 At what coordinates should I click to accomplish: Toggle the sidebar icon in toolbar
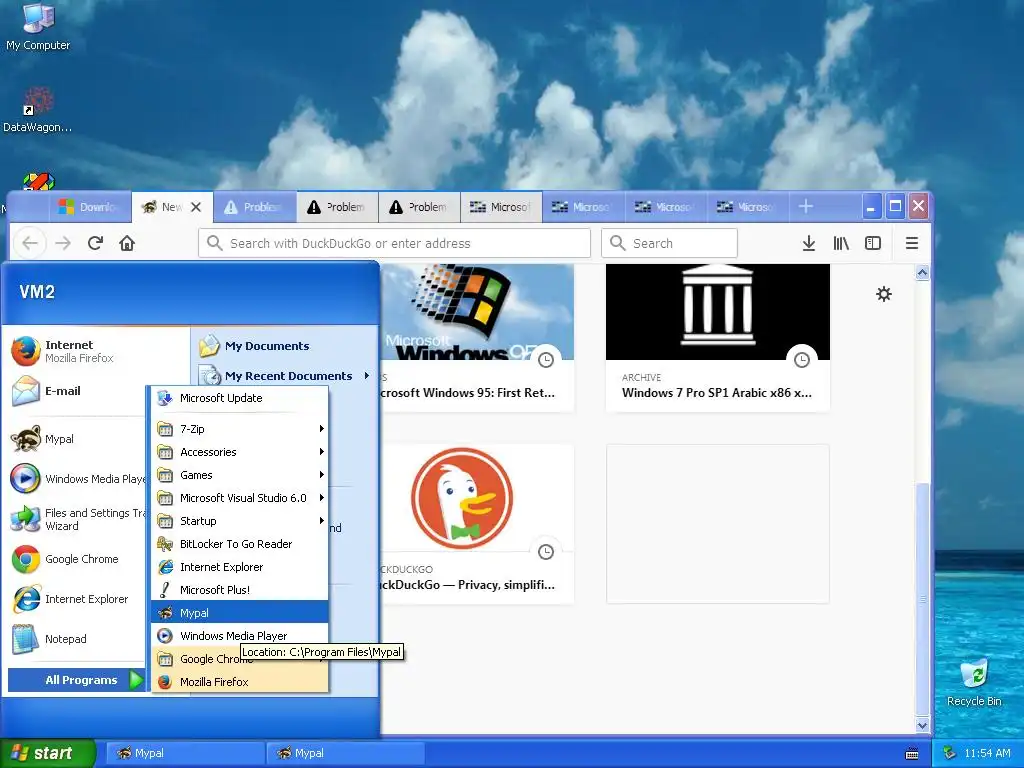point(872,243)
